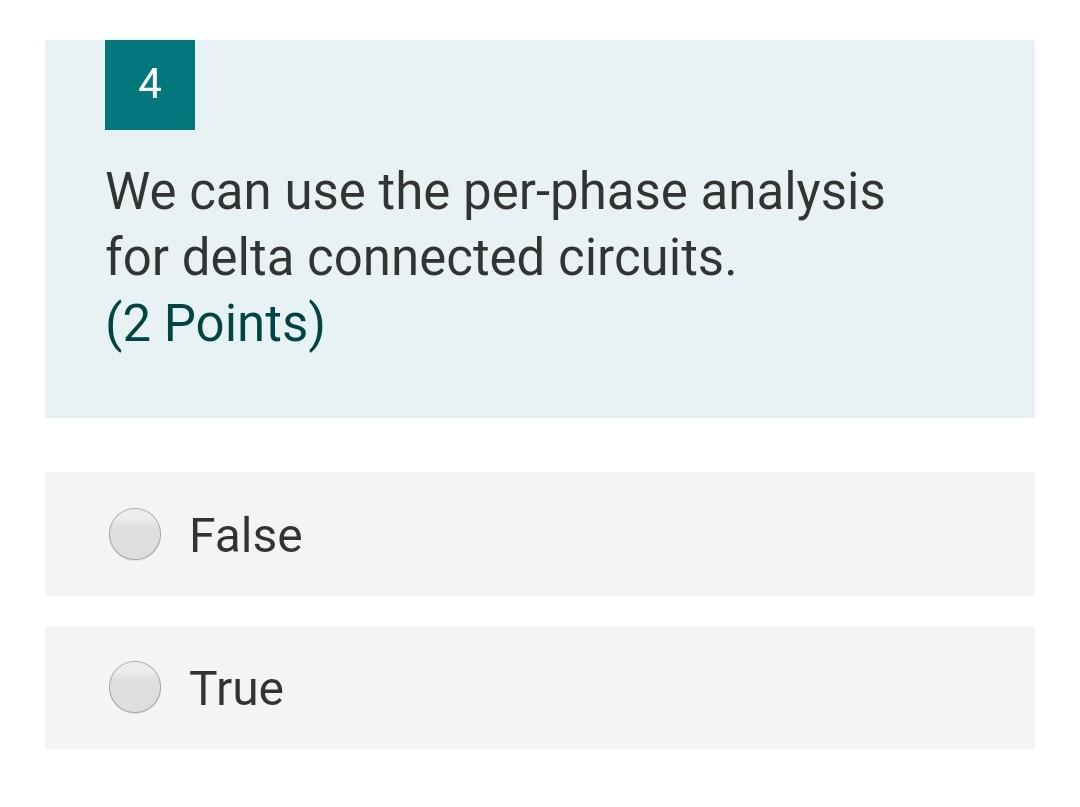Click the (2 Points) label

(214, 321)
